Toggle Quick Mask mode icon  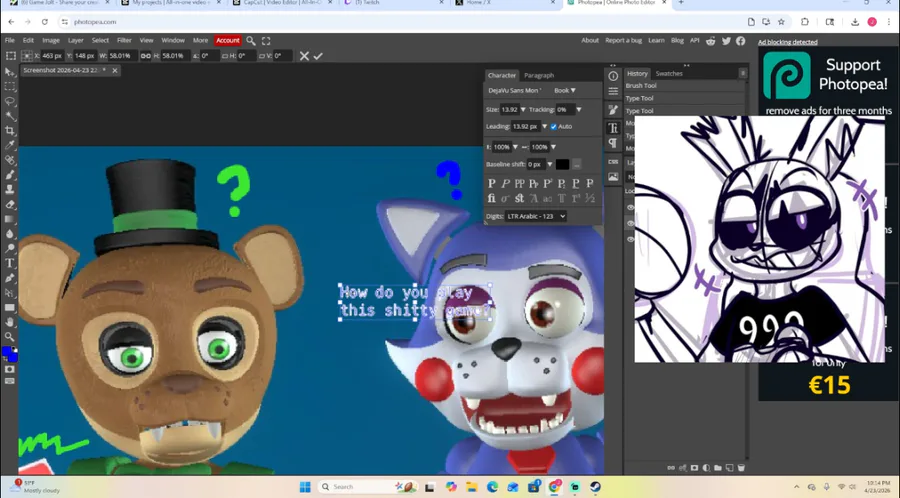point(10,369)
